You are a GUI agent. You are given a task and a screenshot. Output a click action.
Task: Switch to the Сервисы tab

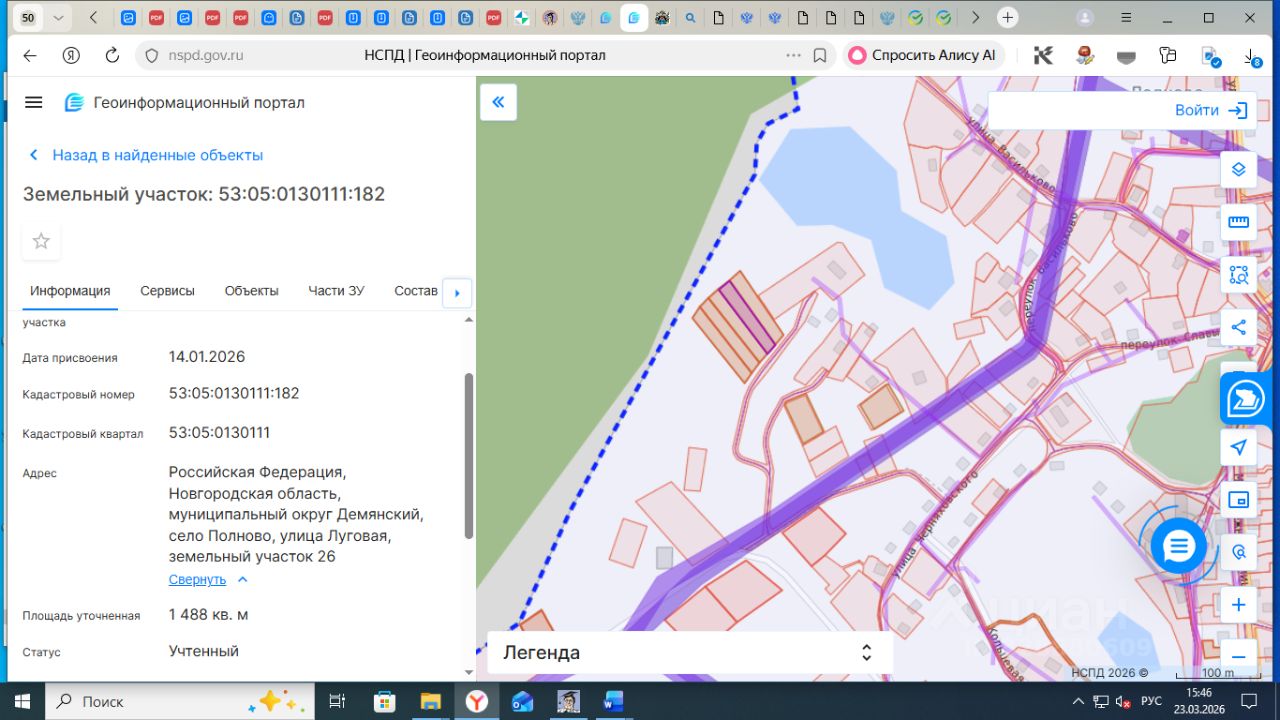(x=167, y=291)
